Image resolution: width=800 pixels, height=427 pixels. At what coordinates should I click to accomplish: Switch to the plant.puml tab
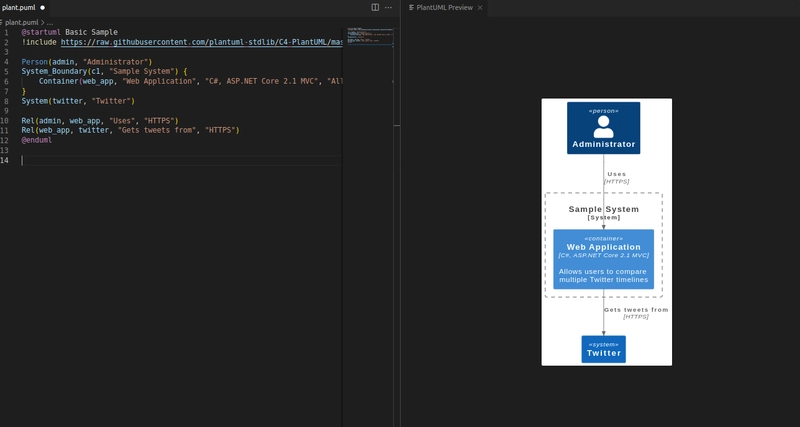point(18,7)
